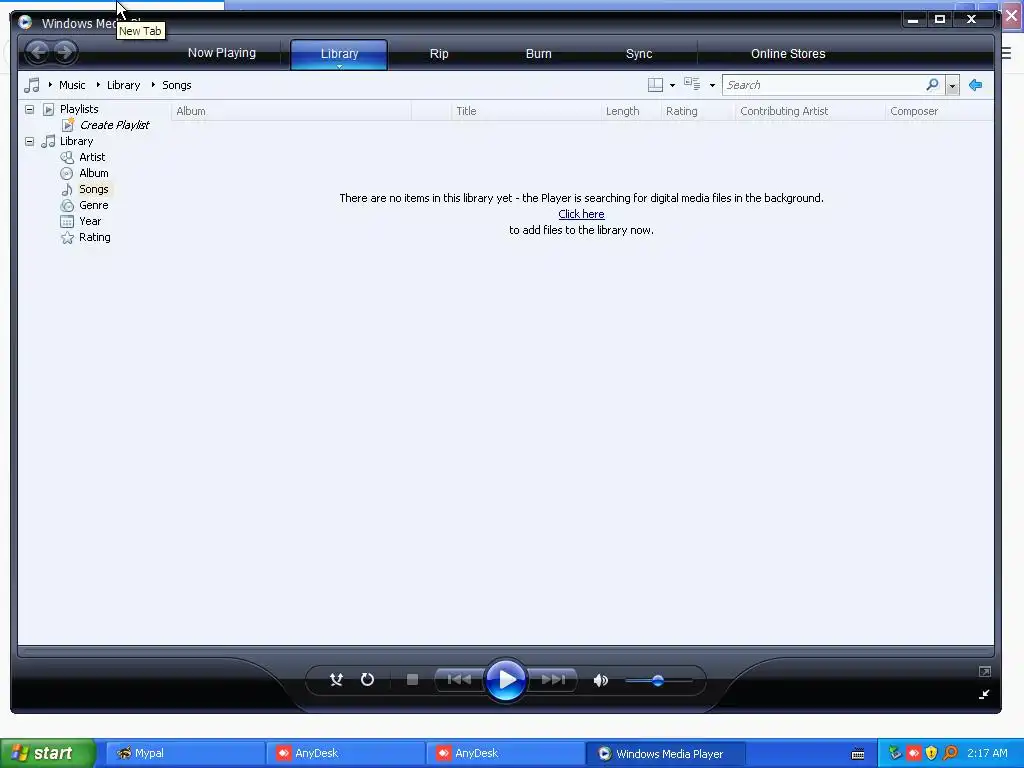Viewport: 1024px width, 768px height.
Task: Select Library in the breadcrumb path
Action: pos(123,85)
